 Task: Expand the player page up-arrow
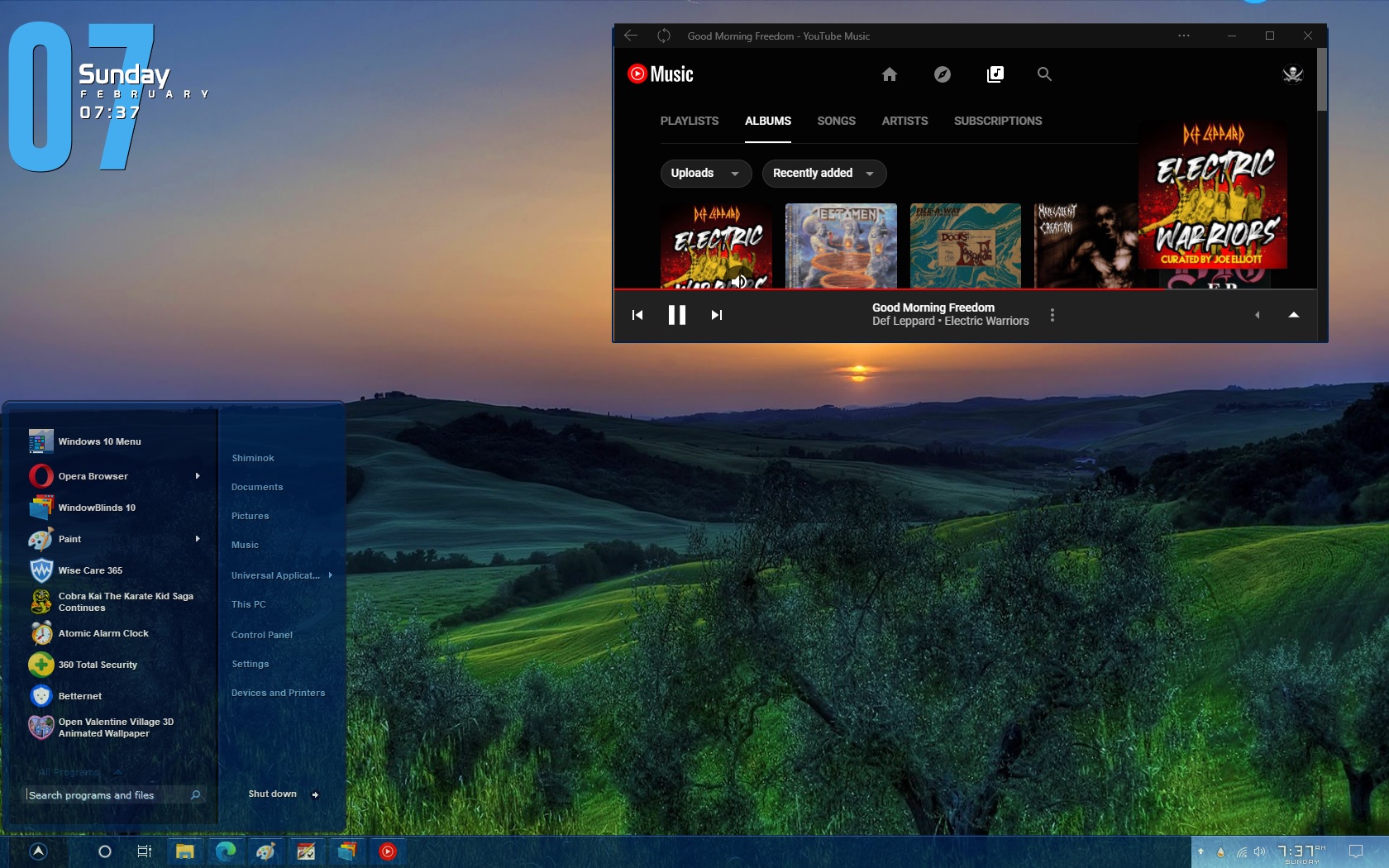coord(1294,315)
